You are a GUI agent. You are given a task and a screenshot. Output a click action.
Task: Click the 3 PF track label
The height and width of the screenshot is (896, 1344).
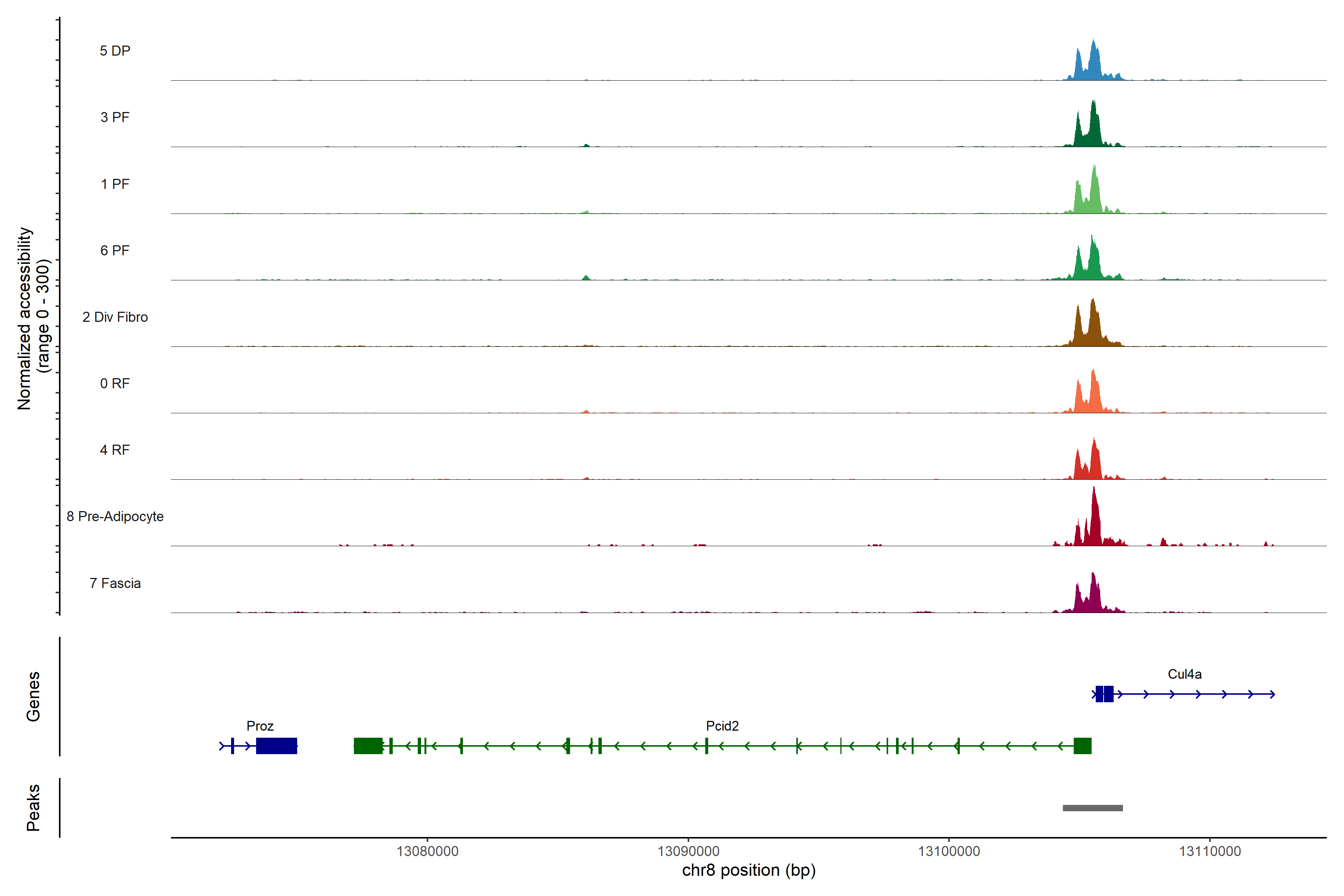point(115,117)
